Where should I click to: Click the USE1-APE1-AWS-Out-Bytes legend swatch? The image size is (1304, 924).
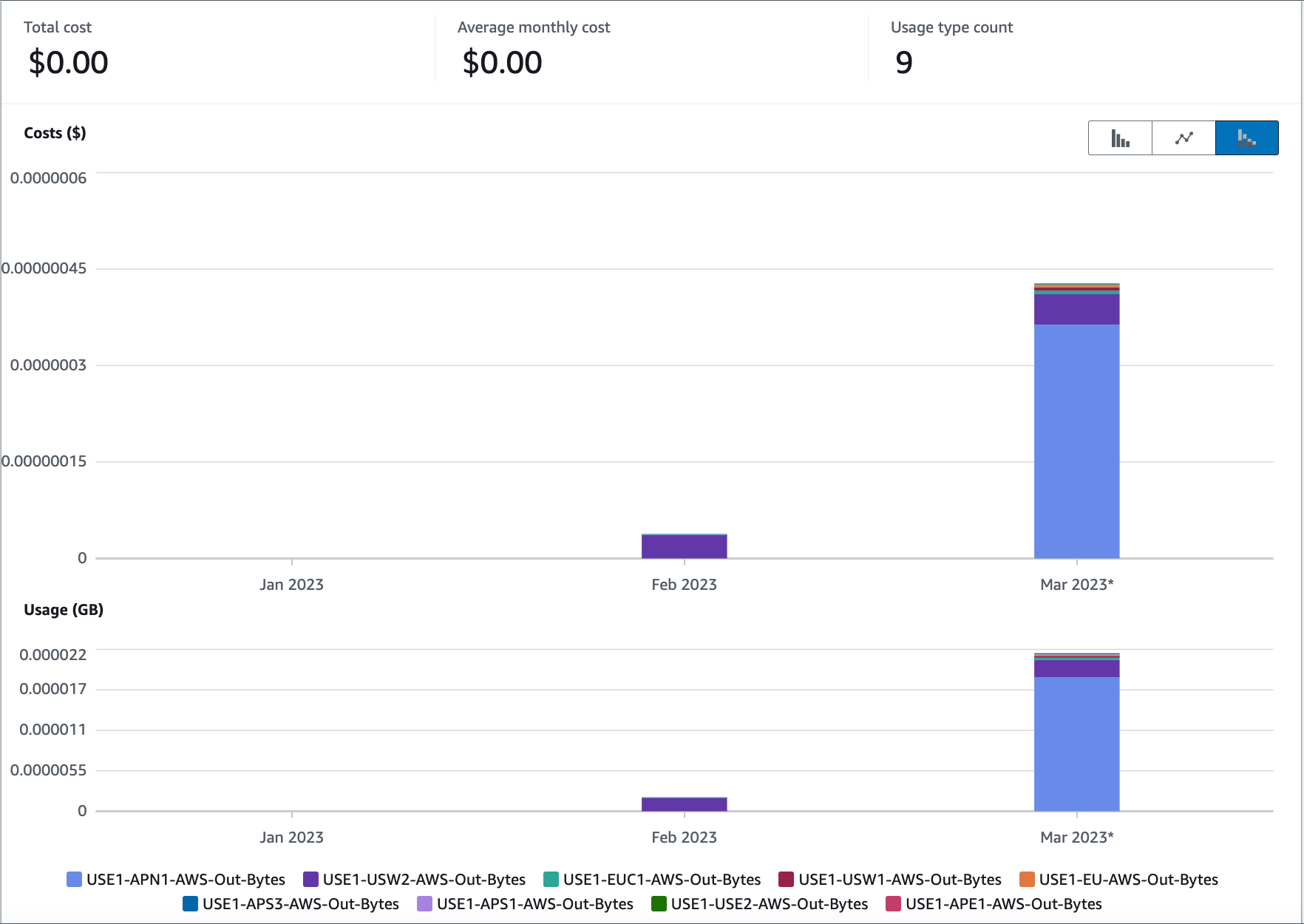(893, 903)
